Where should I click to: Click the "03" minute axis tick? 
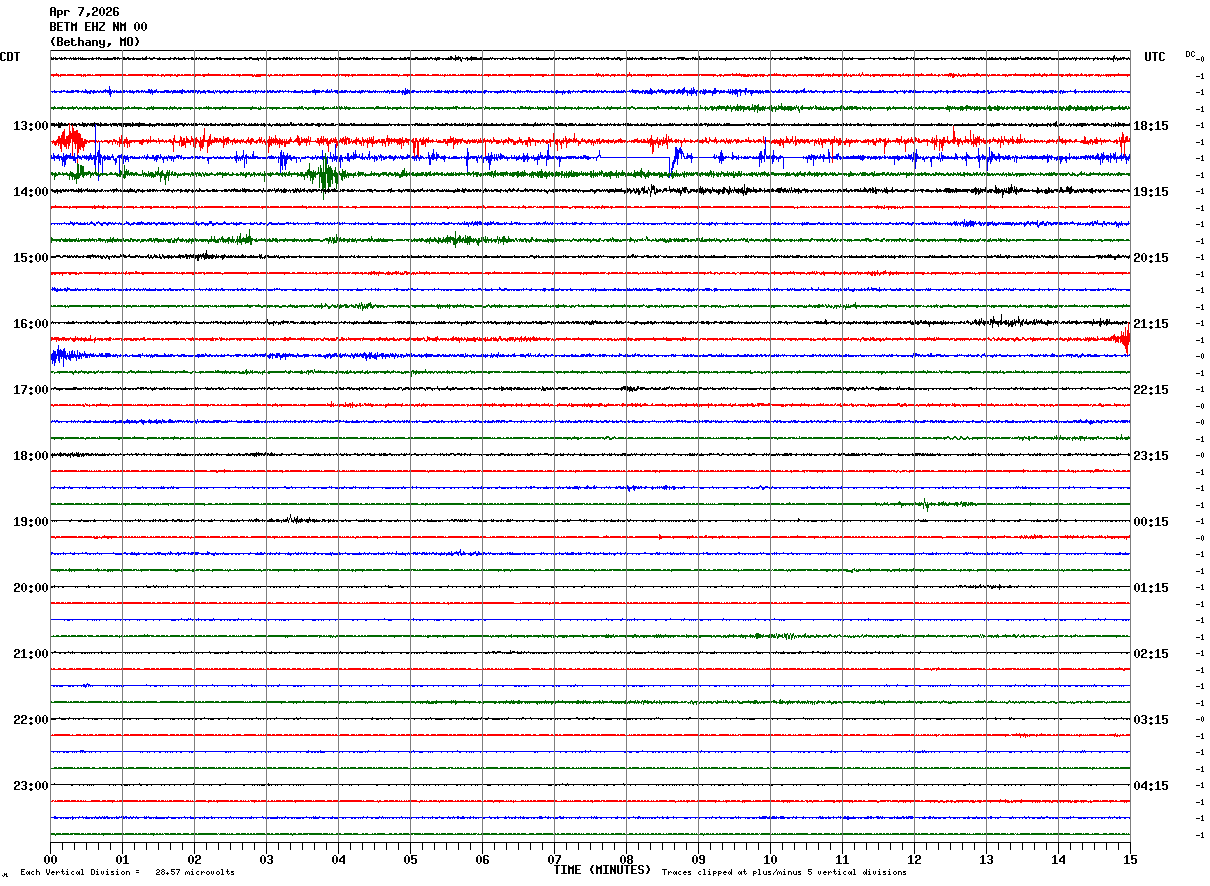click(266, 859)
